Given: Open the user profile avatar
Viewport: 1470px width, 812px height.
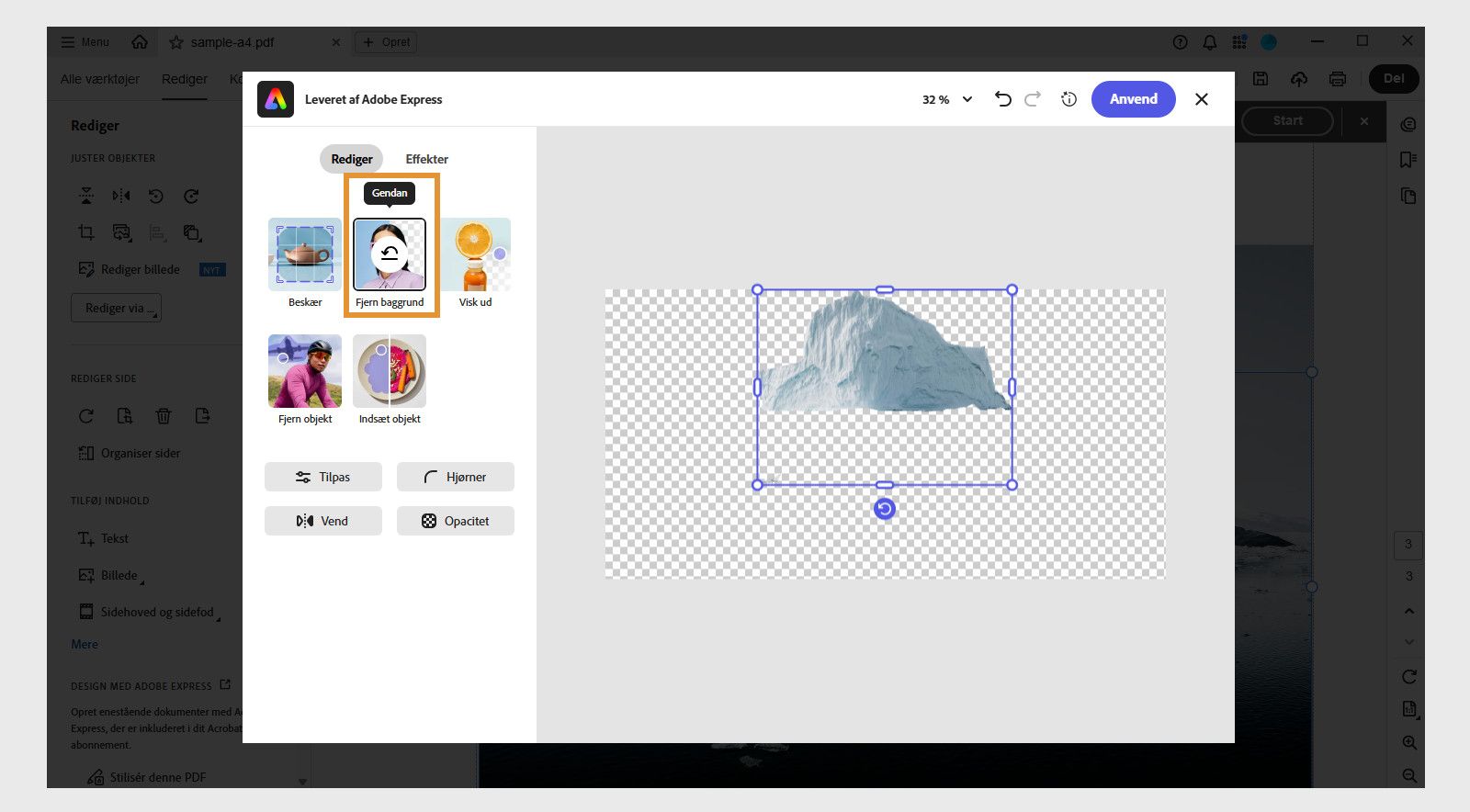Looking at the screenshot, I should 1269,42.
